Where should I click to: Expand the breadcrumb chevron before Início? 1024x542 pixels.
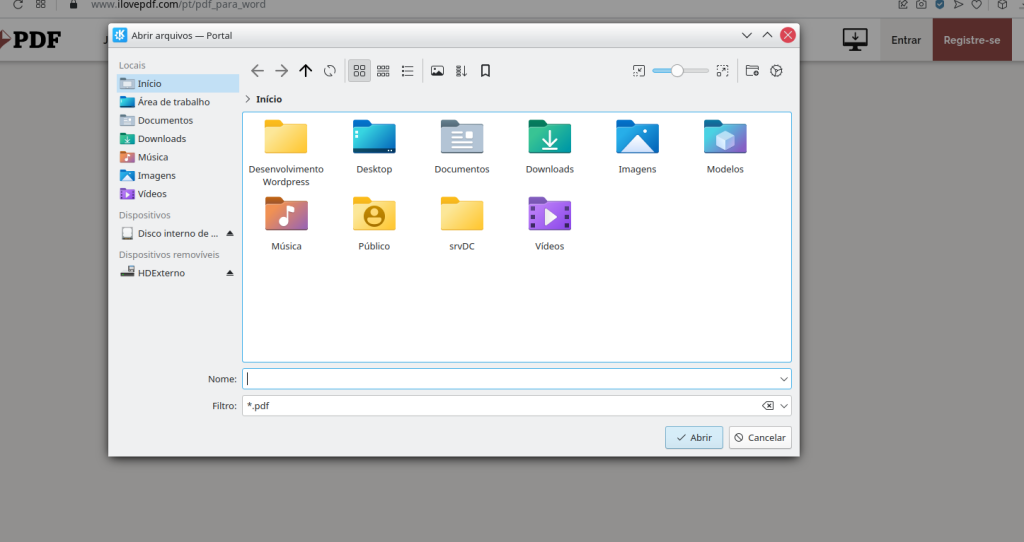tap(248, 99)
